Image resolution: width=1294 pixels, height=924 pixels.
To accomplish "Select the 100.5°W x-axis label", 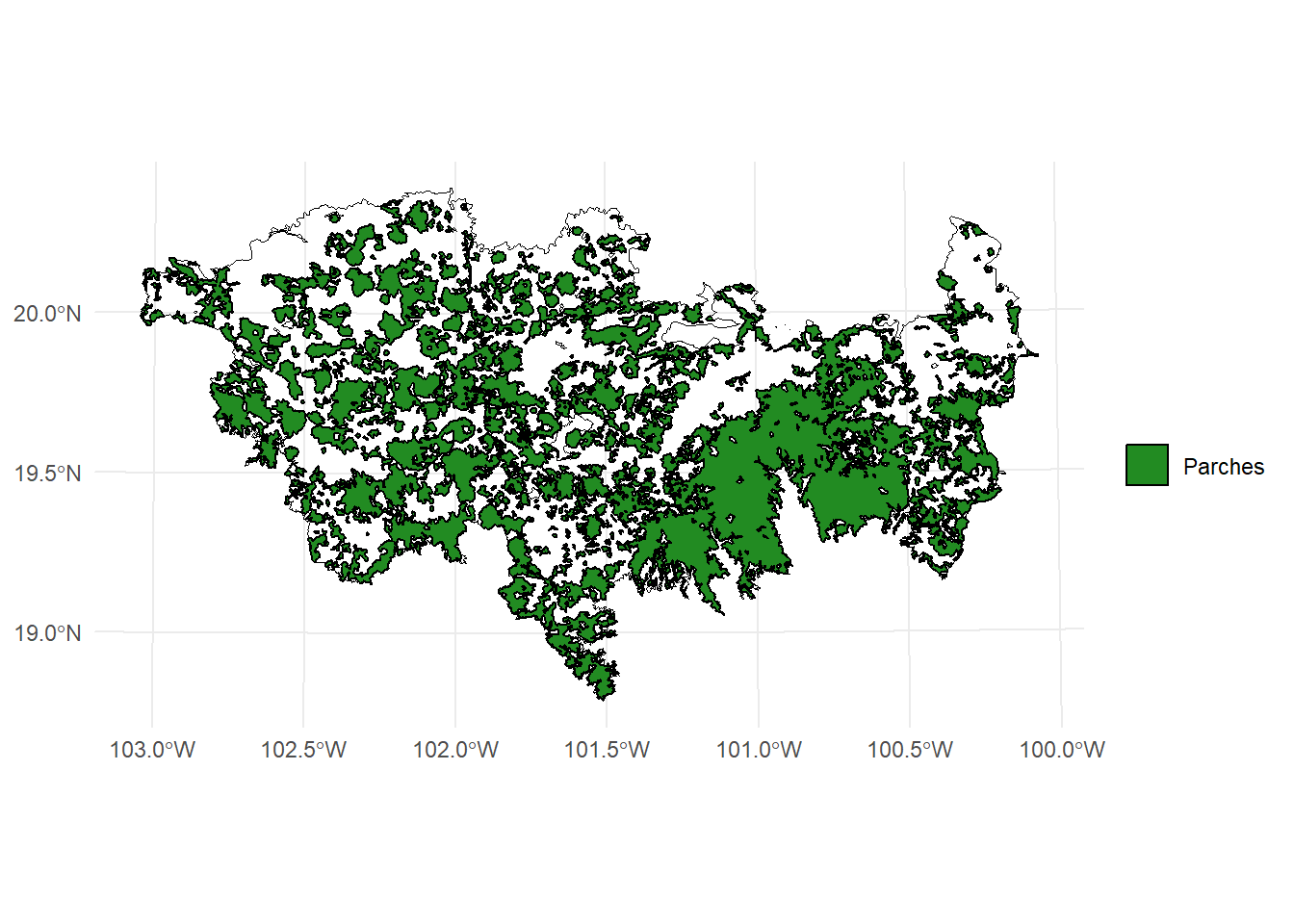I will (x=910, y=750).
